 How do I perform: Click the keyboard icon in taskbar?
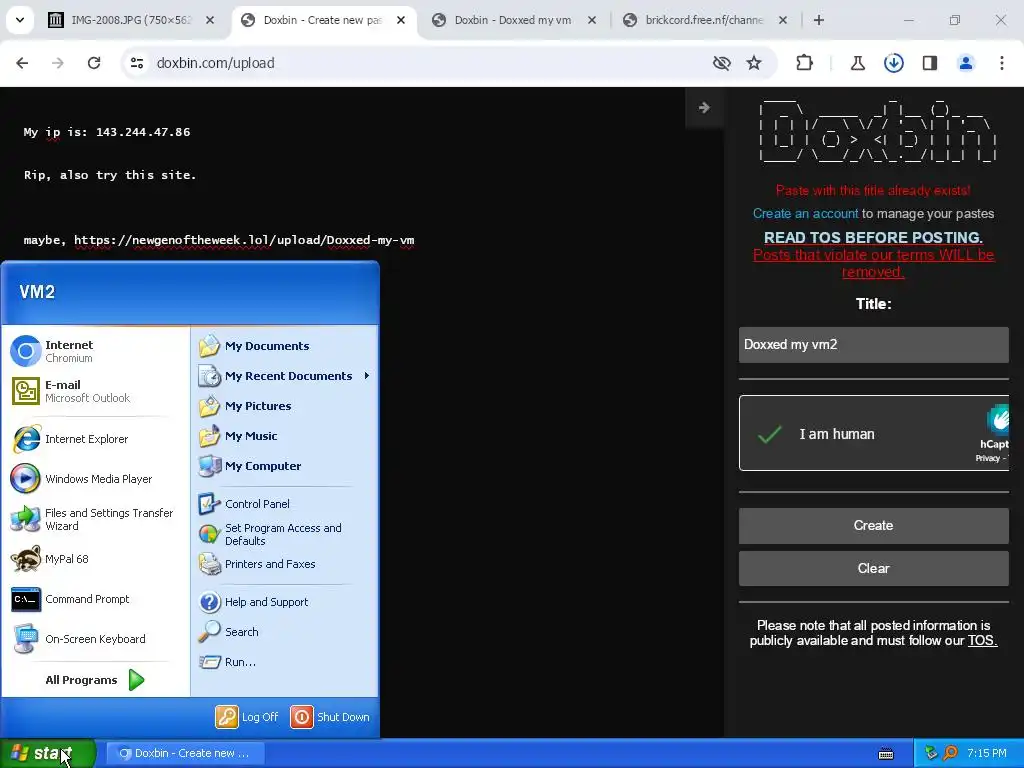coord(886,754)
